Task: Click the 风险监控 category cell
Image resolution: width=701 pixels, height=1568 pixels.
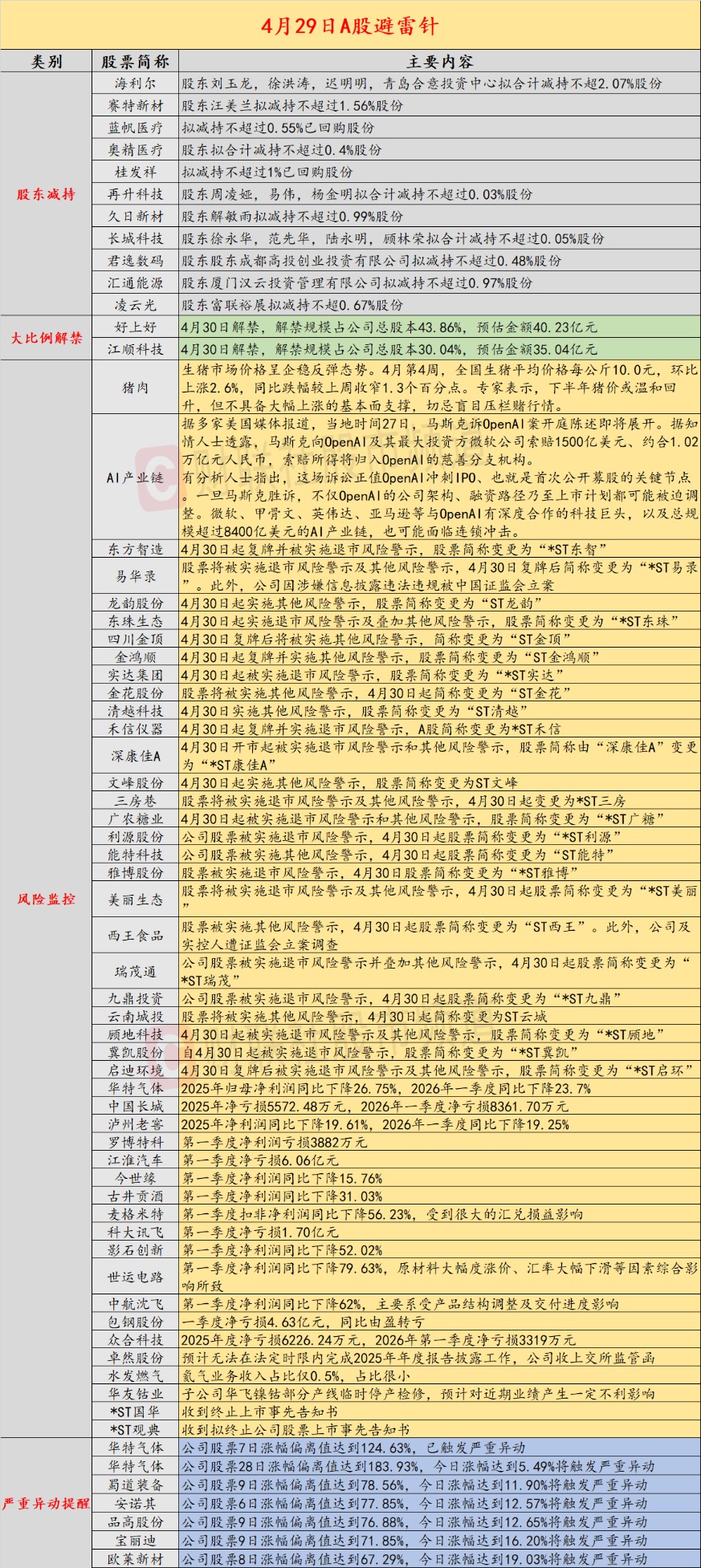Action: coord(47,899)
